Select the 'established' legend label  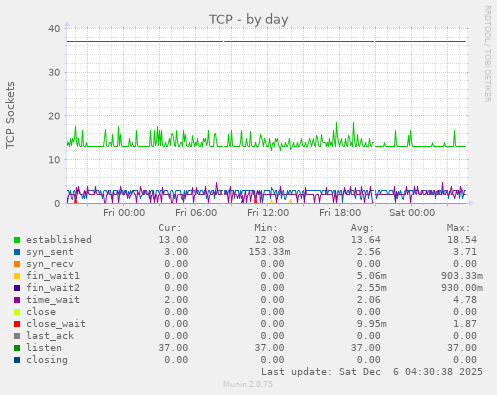point(59,240)
